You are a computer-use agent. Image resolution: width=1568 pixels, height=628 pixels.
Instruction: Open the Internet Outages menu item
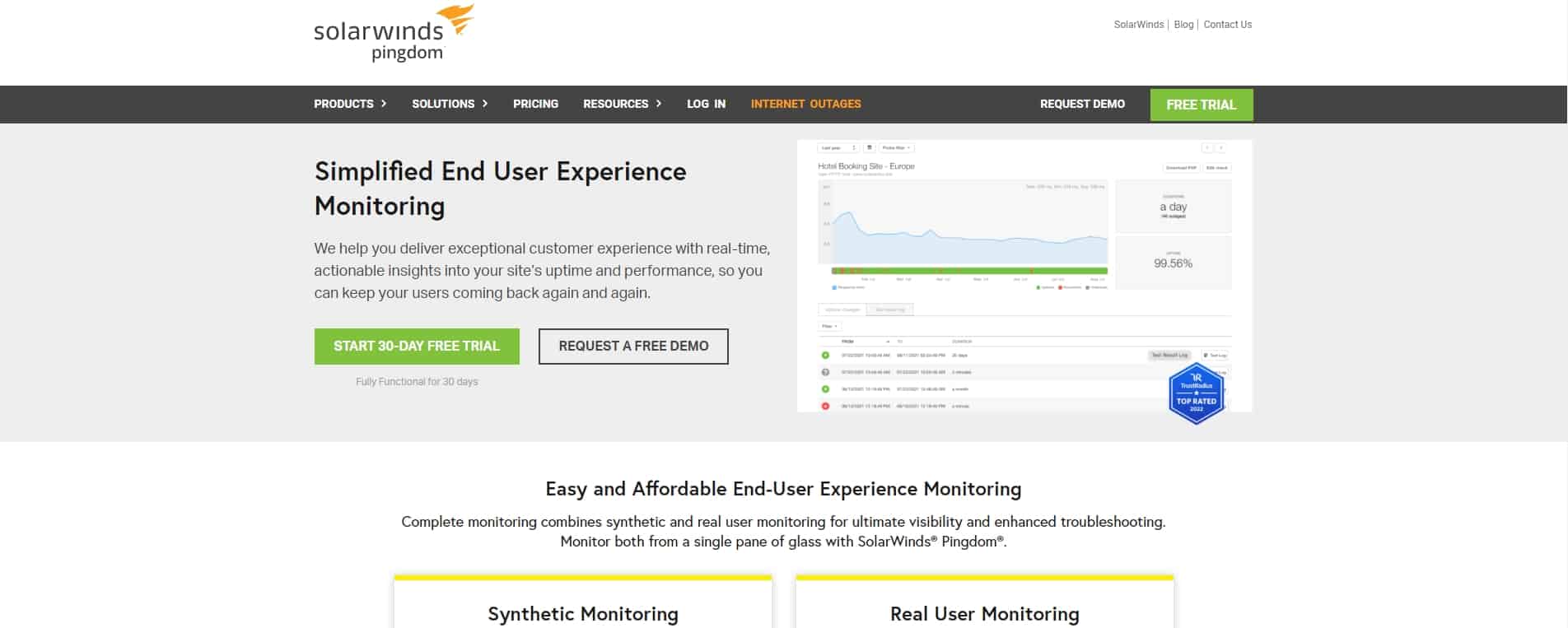[x=805, y=104]
